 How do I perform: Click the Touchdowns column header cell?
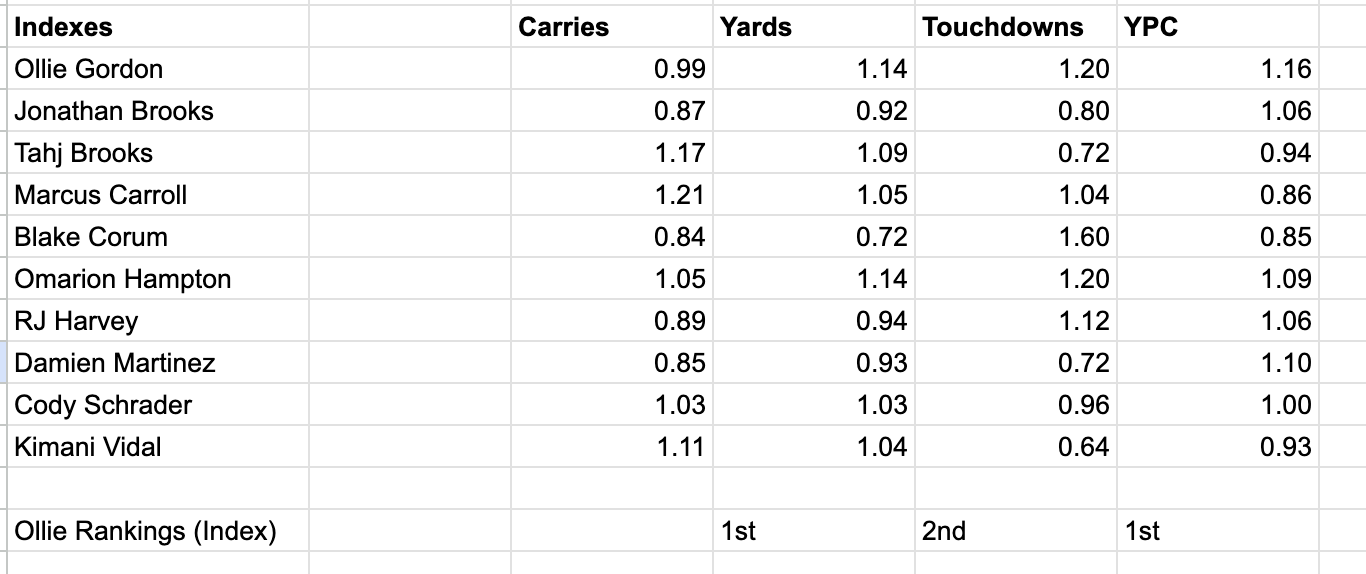point(1002,27)
